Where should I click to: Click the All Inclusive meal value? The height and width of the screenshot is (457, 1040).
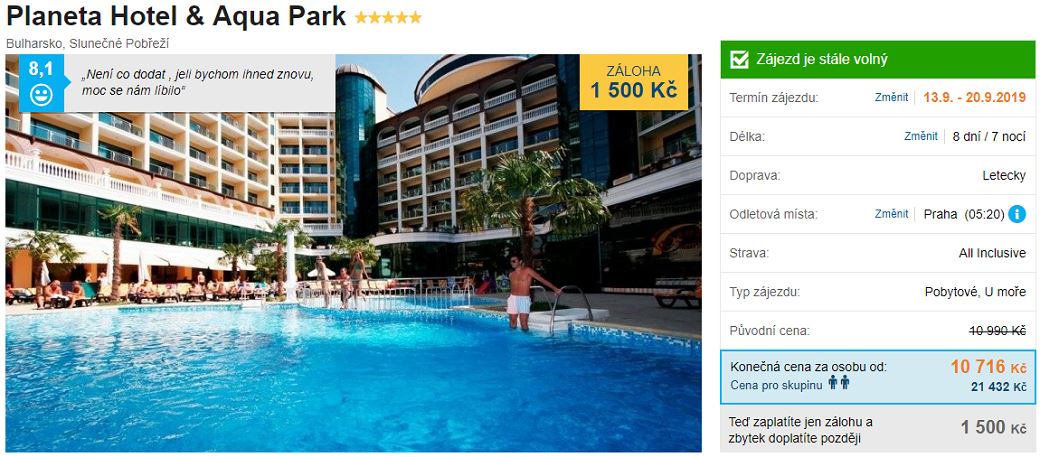[992, 253]
